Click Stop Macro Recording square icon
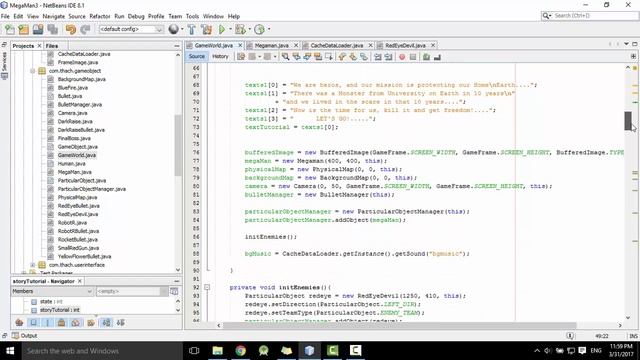 click(413, 57)
